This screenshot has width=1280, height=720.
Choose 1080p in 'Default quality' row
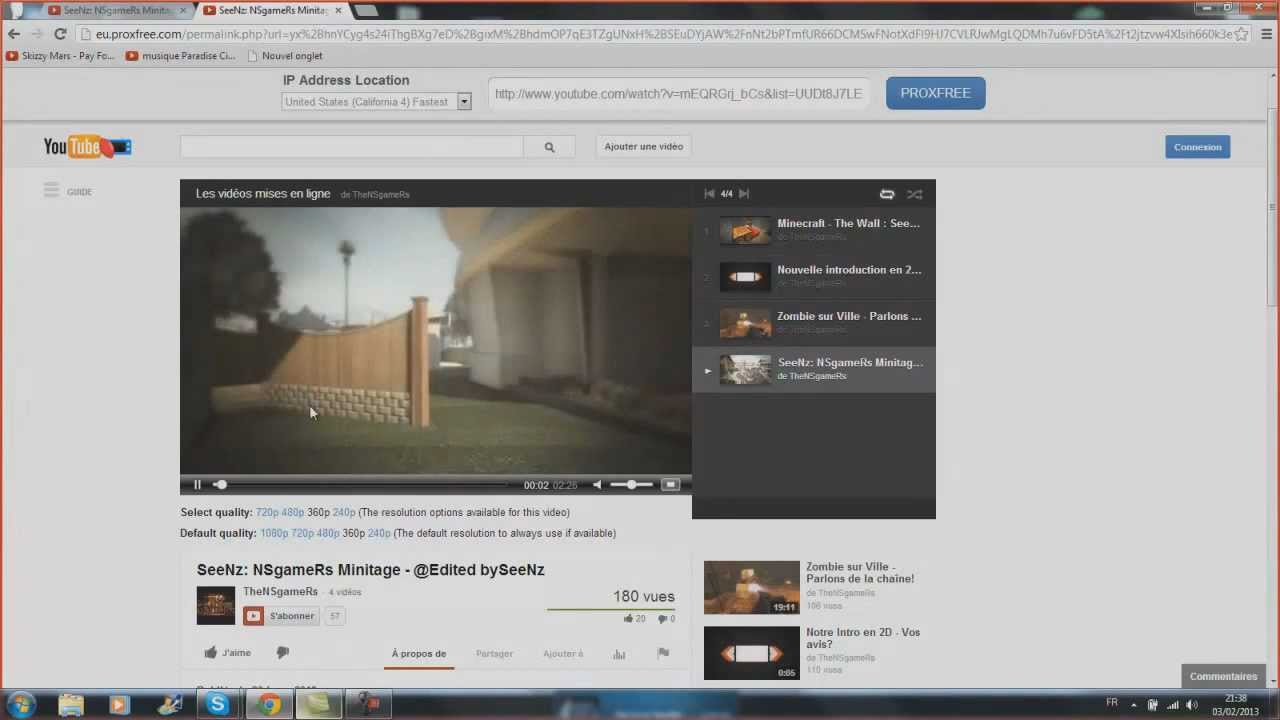pyautogui.click(x=274, y=533)
